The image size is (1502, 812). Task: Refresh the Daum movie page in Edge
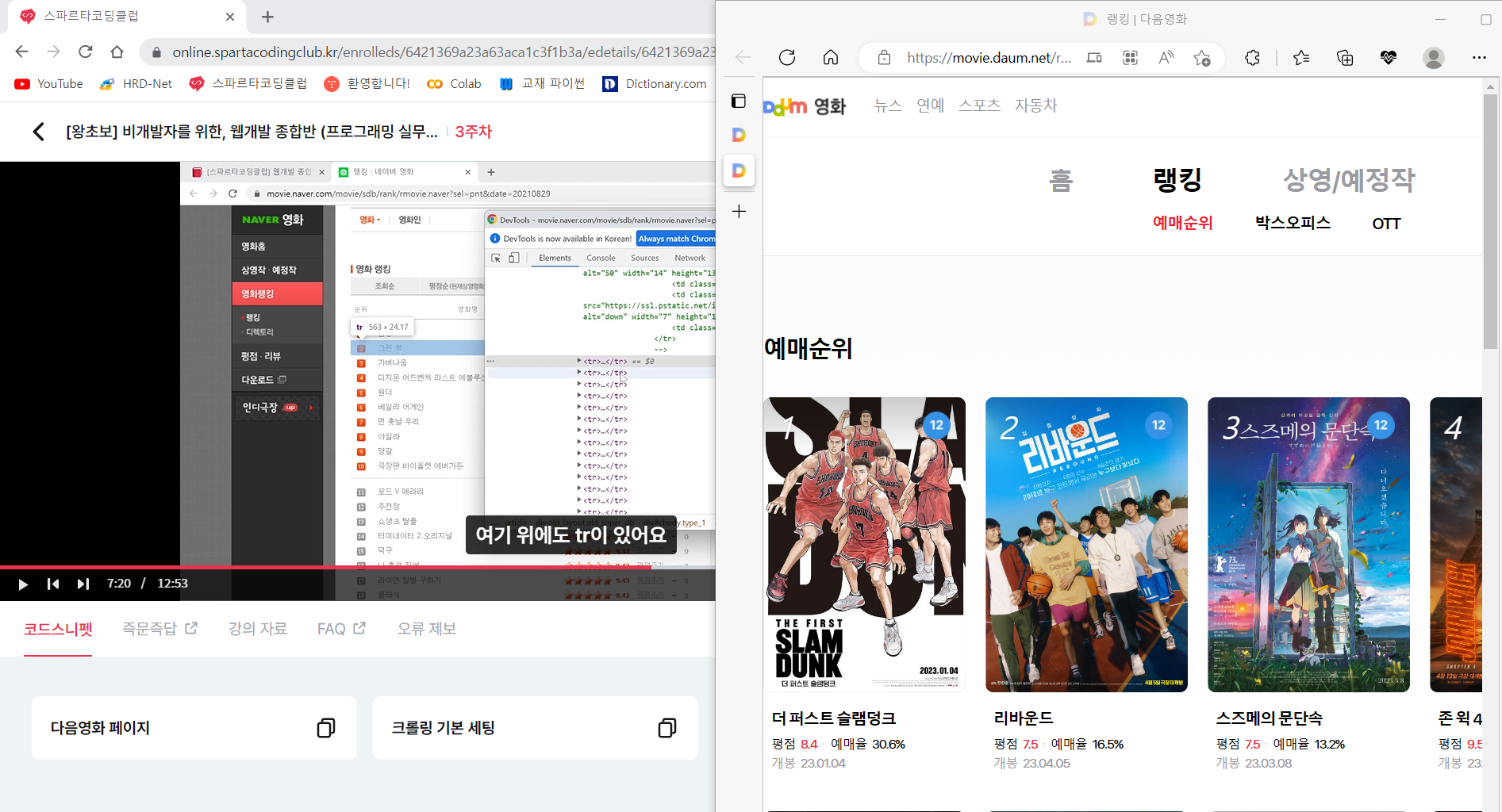click(x=787, y=58)
